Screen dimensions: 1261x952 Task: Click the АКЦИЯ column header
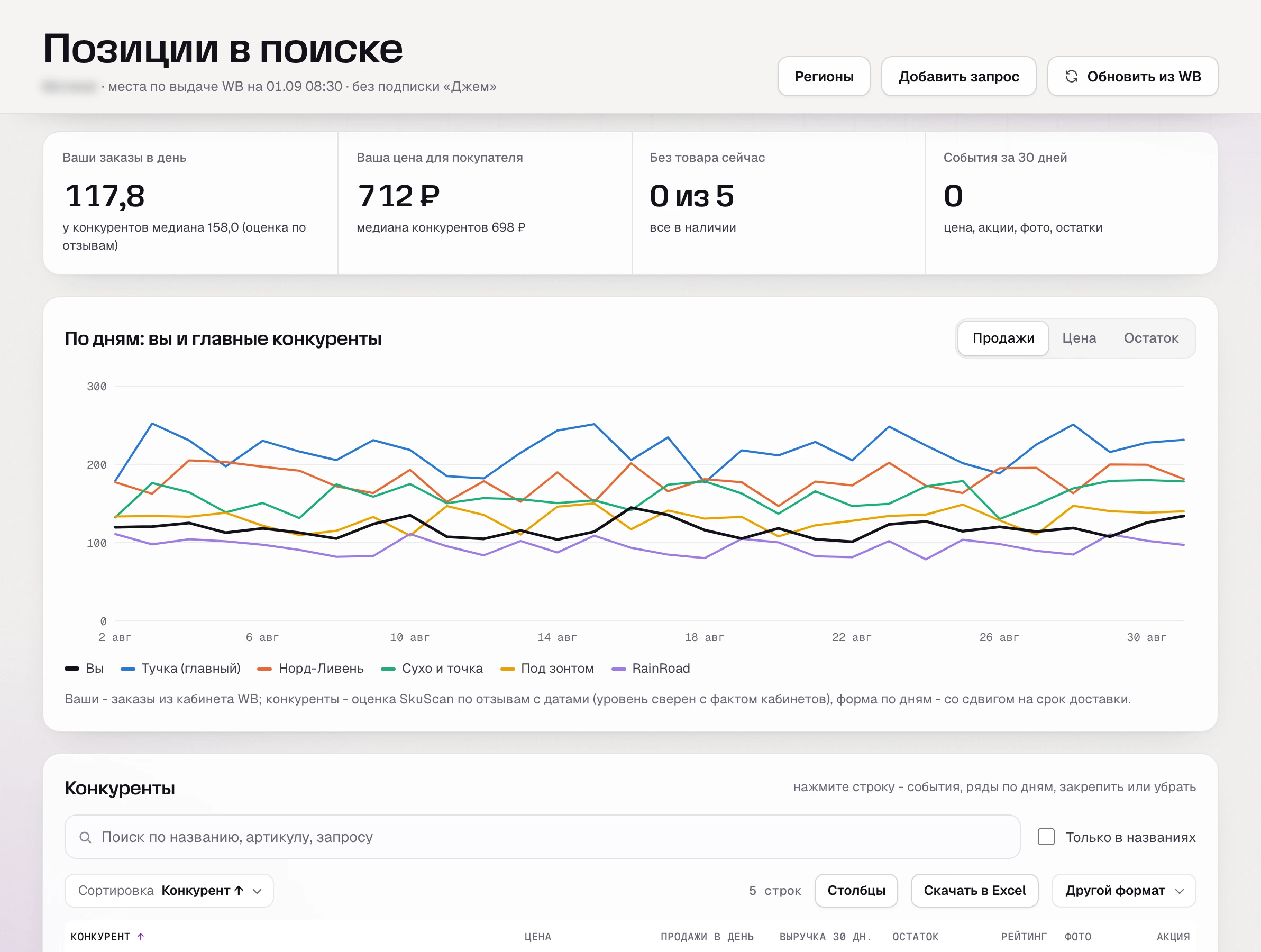1173,937
